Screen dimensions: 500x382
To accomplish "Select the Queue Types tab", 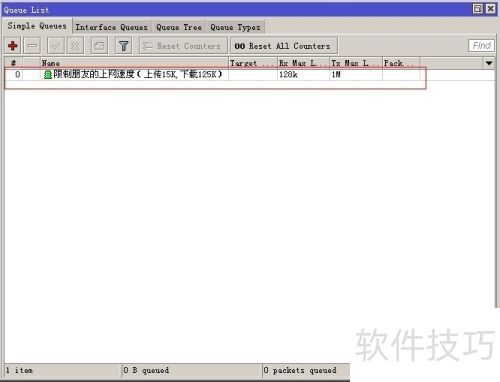I will pyautogui.click(x=235, y=27).
